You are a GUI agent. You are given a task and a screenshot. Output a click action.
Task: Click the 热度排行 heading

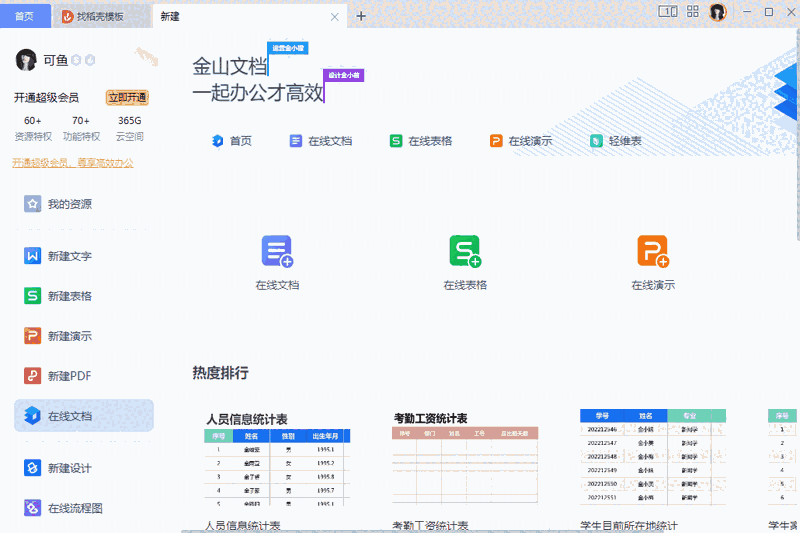click(220, 373)
